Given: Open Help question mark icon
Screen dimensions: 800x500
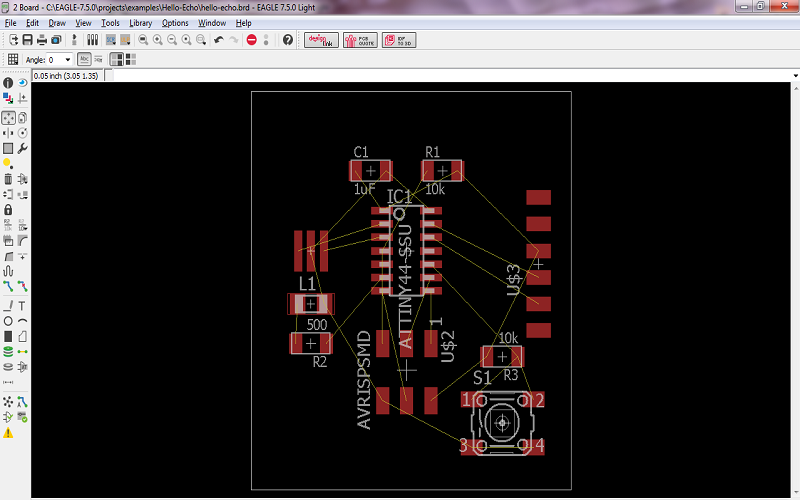Looking at the screenshot, I should pyautogui.click(x=288, y=40).
